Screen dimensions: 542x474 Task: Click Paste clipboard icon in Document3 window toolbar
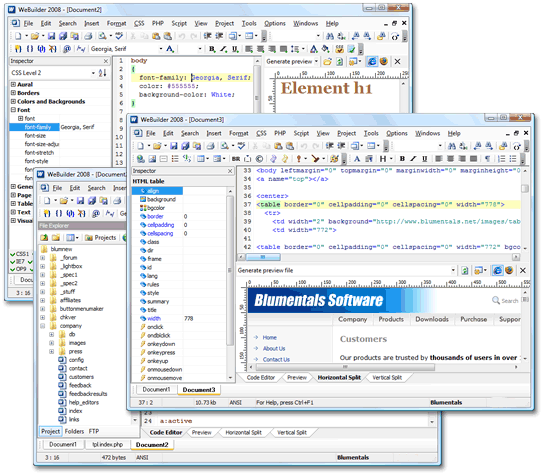(279, 146)
